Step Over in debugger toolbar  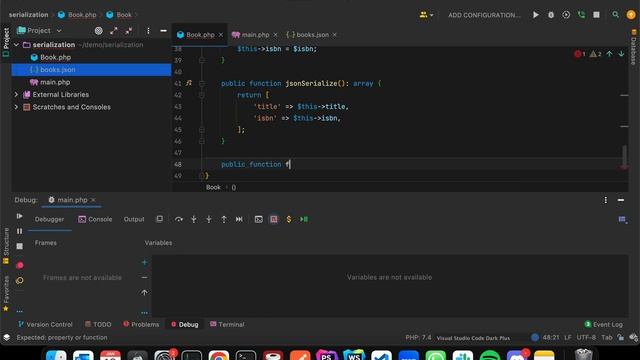pyautogui.click(x=179, y=219)
